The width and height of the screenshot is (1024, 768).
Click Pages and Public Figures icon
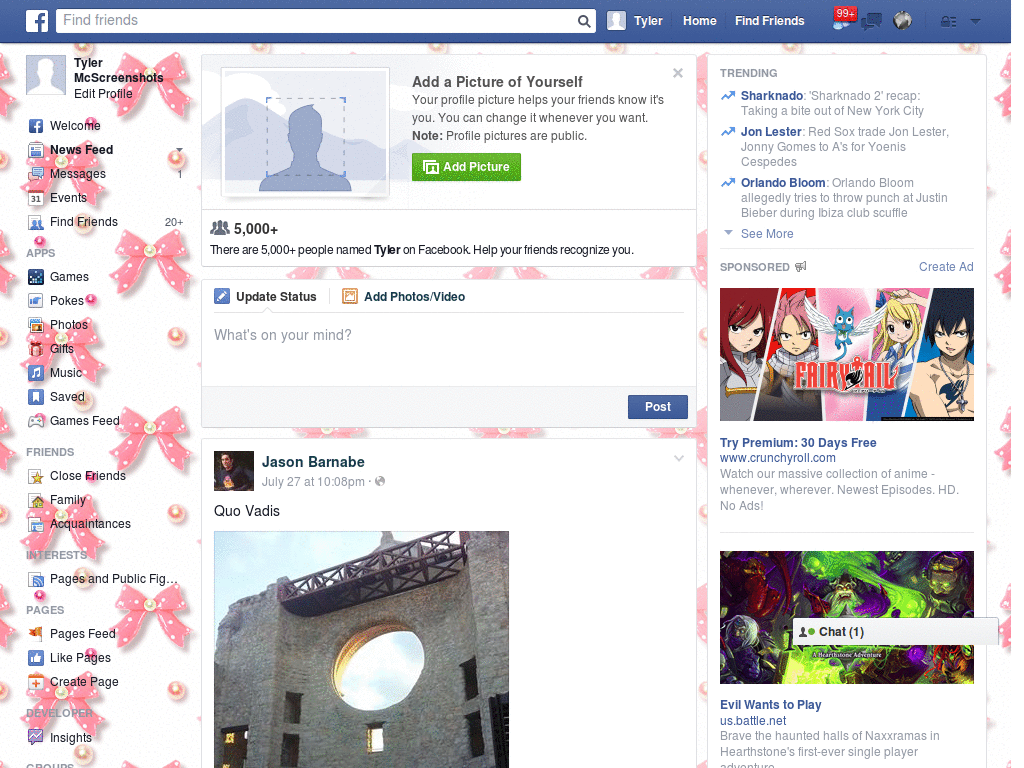tap(36, 579)
